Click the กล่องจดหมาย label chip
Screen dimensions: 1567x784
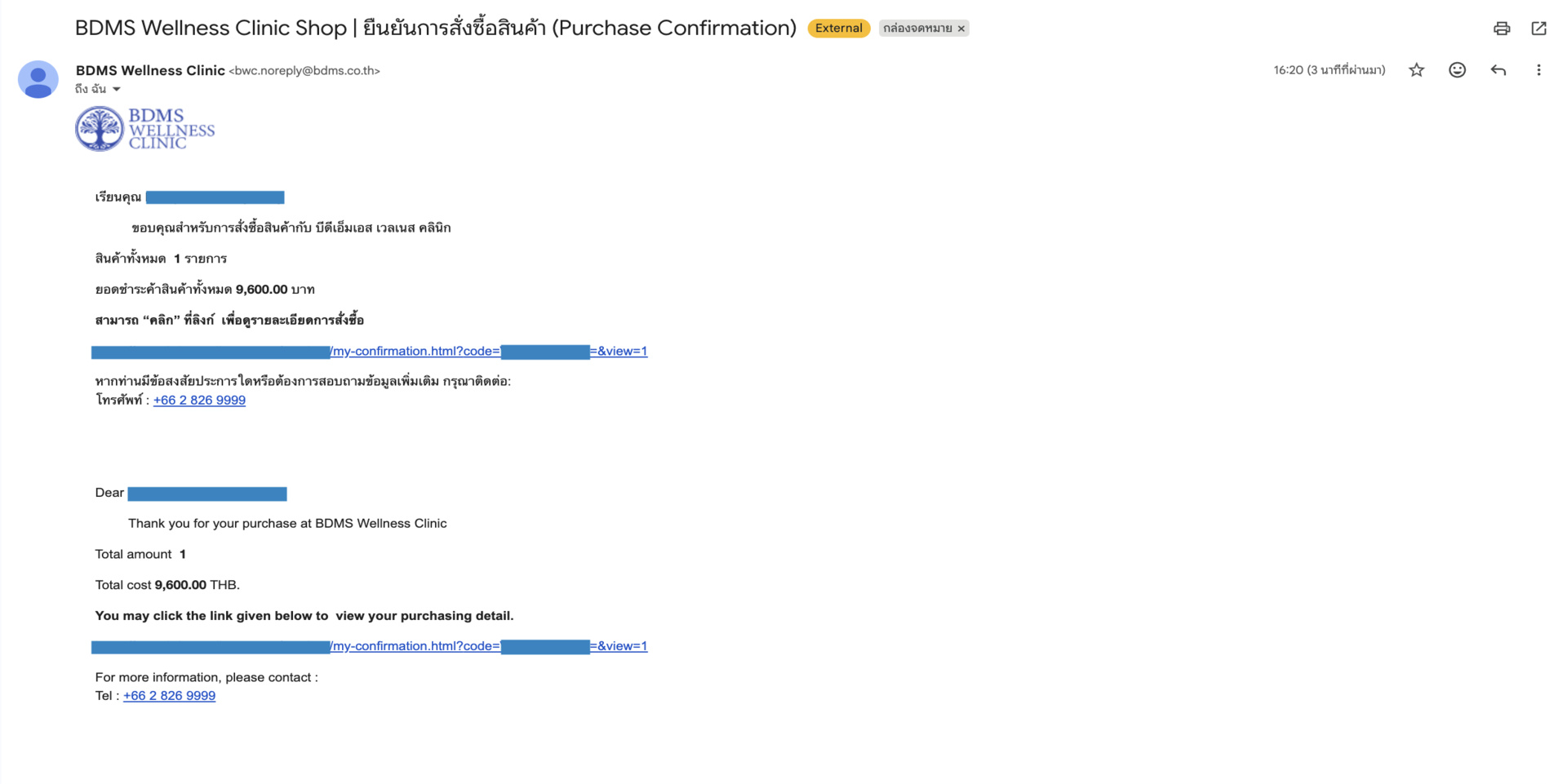917,29
